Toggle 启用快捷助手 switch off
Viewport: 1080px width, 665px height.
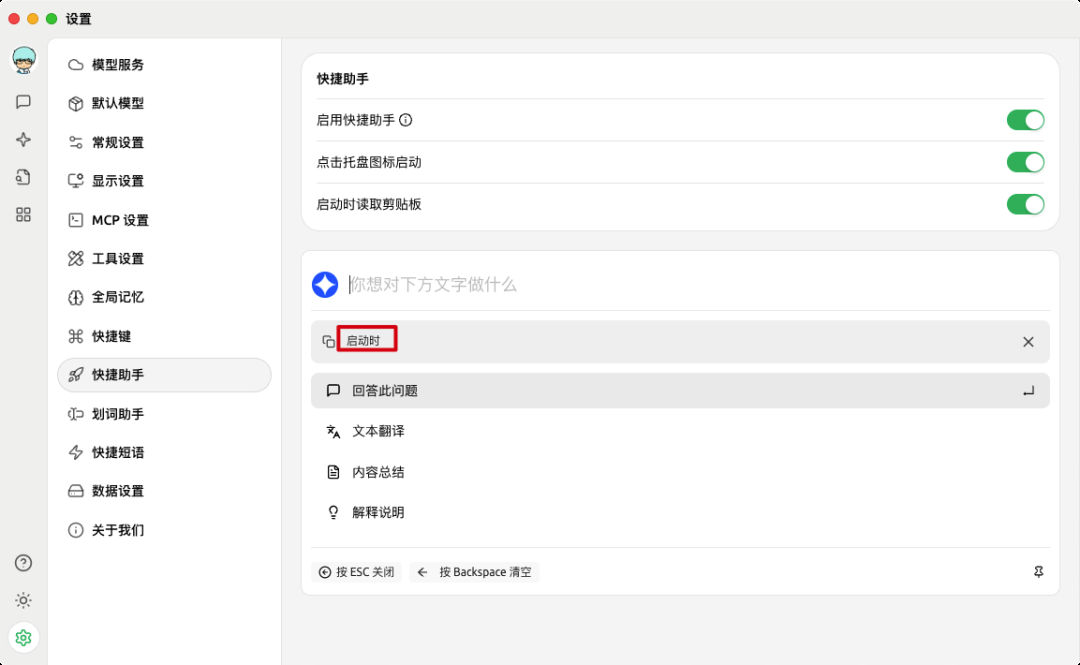pyautogui.click(x=1025, y=120)
